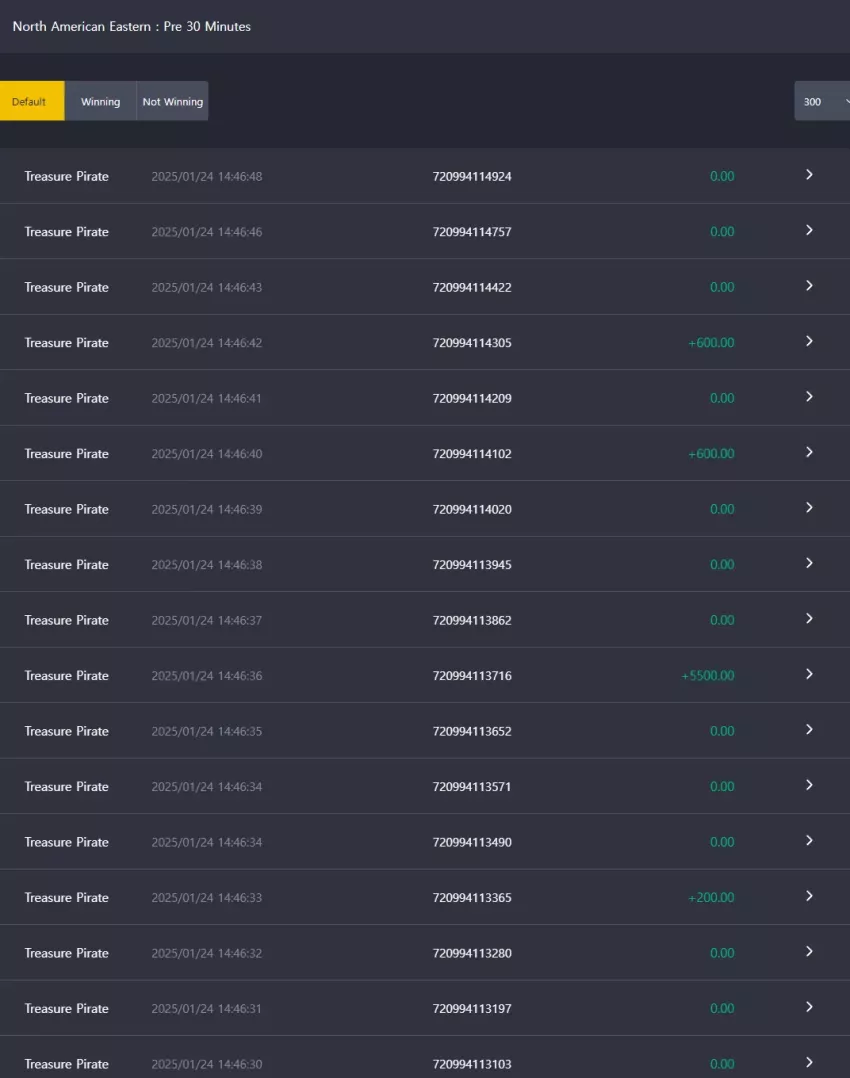Open arrow for the +5500.00 win row

point(809,674)
